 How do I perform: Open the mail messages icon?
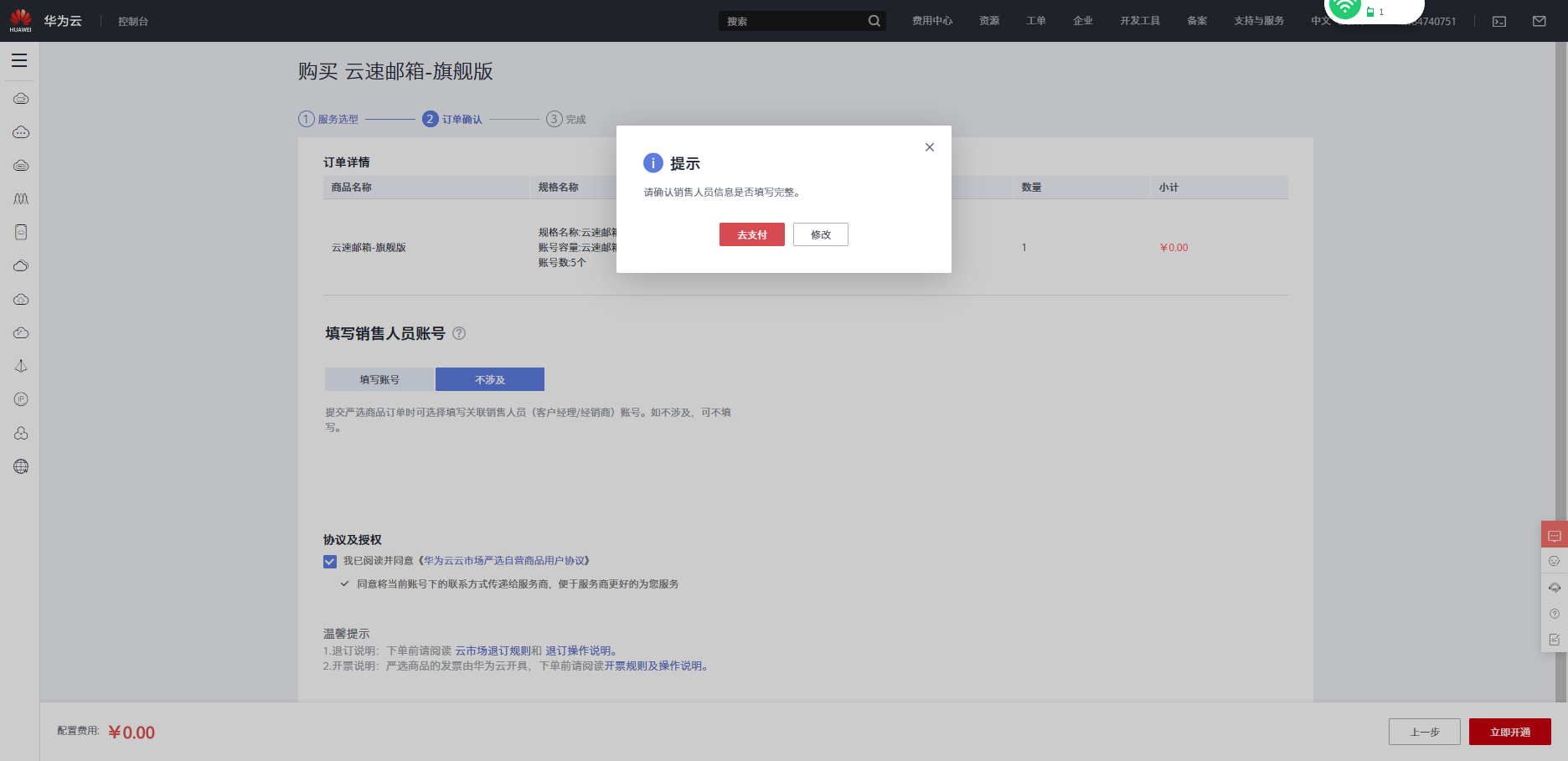pos(1540,21)
